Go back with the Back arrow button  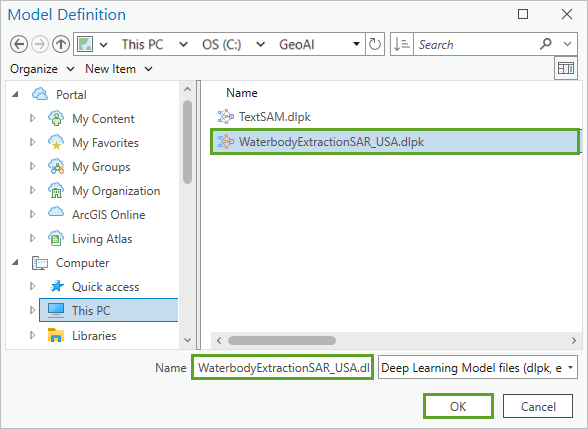(x=19, y=45)
